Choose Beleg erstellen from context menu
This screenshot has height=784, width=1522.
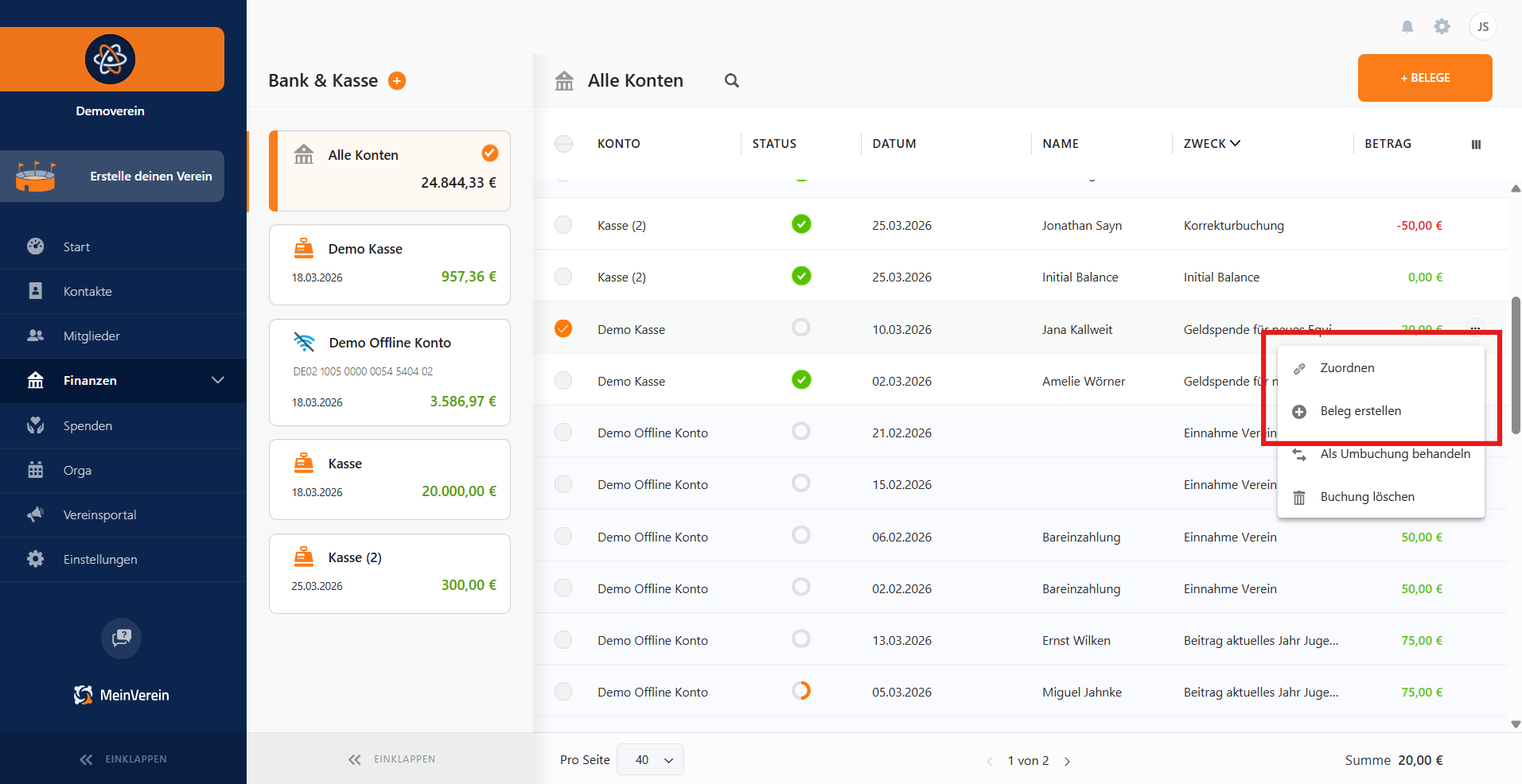(1360, 411)
